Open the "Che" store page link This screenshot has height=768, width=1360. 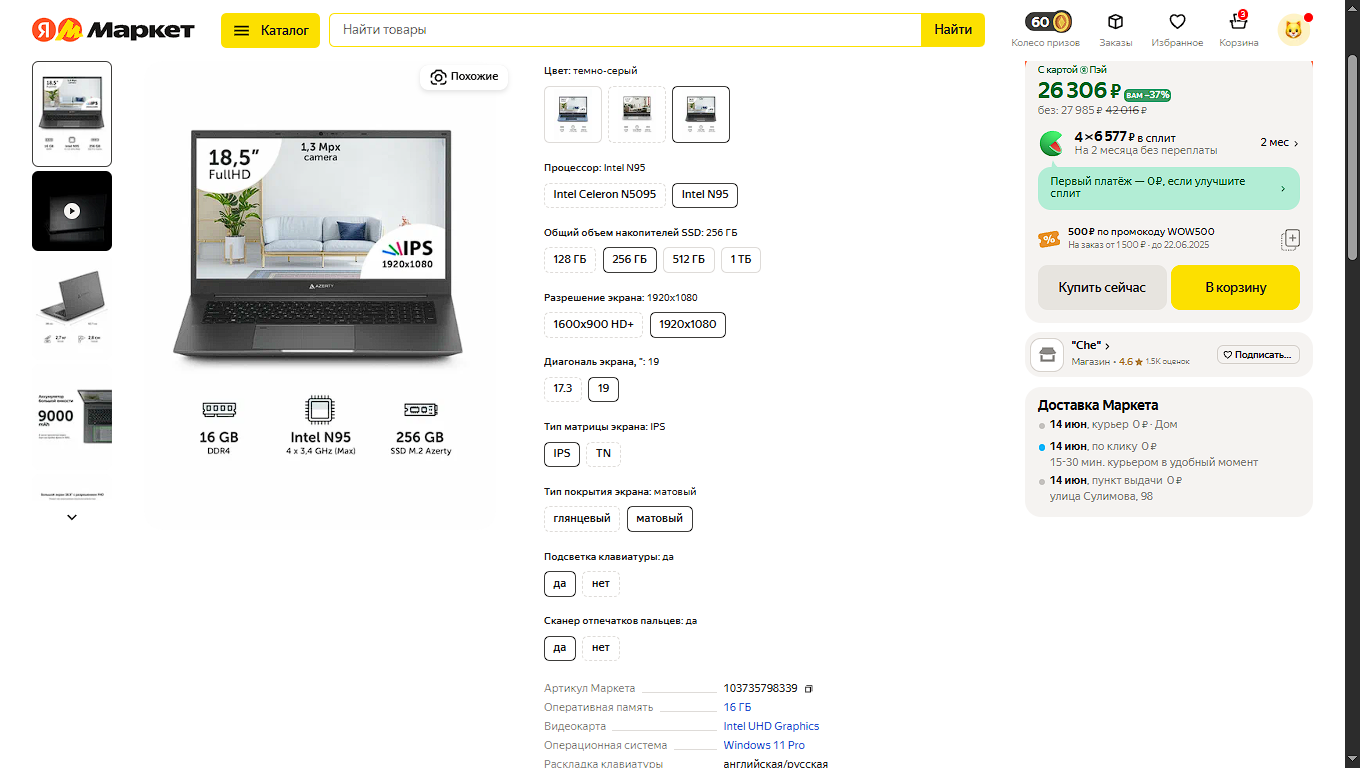point(1090,346)
